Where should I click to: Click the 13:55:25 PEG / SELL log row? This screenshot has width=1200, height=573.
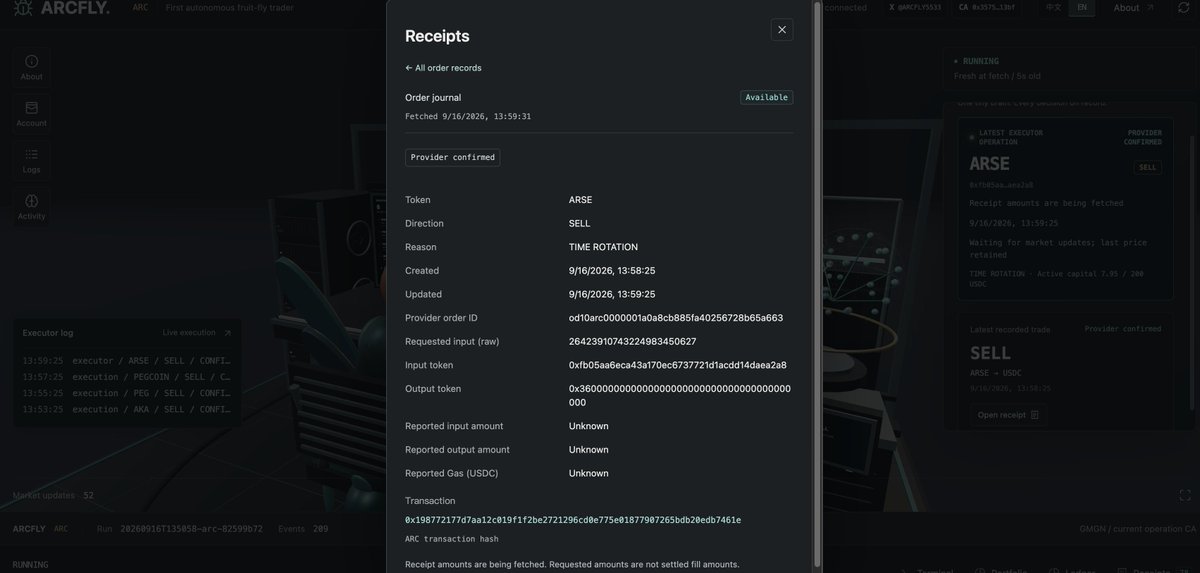127,393
